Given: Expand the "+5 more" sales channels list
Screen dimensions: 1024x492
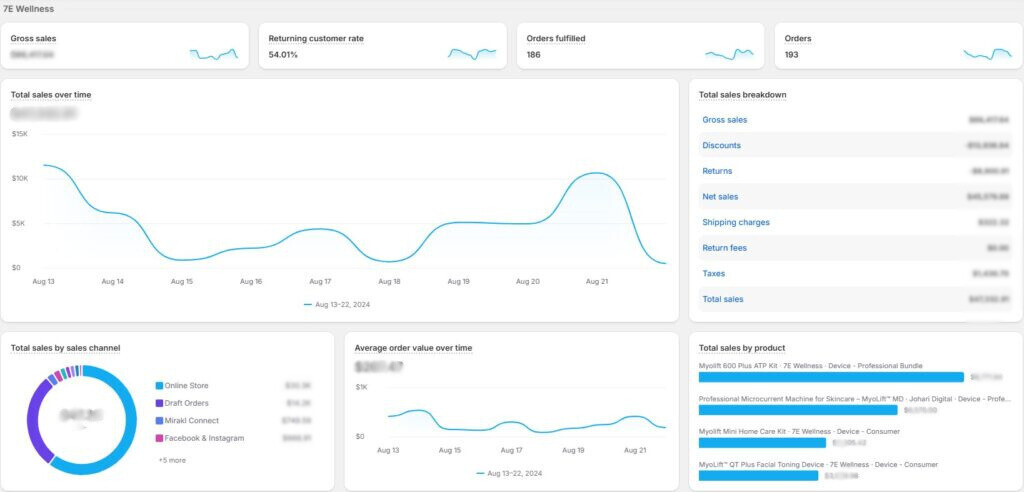Looking at the screenshot, I should [x=171, y=460].
